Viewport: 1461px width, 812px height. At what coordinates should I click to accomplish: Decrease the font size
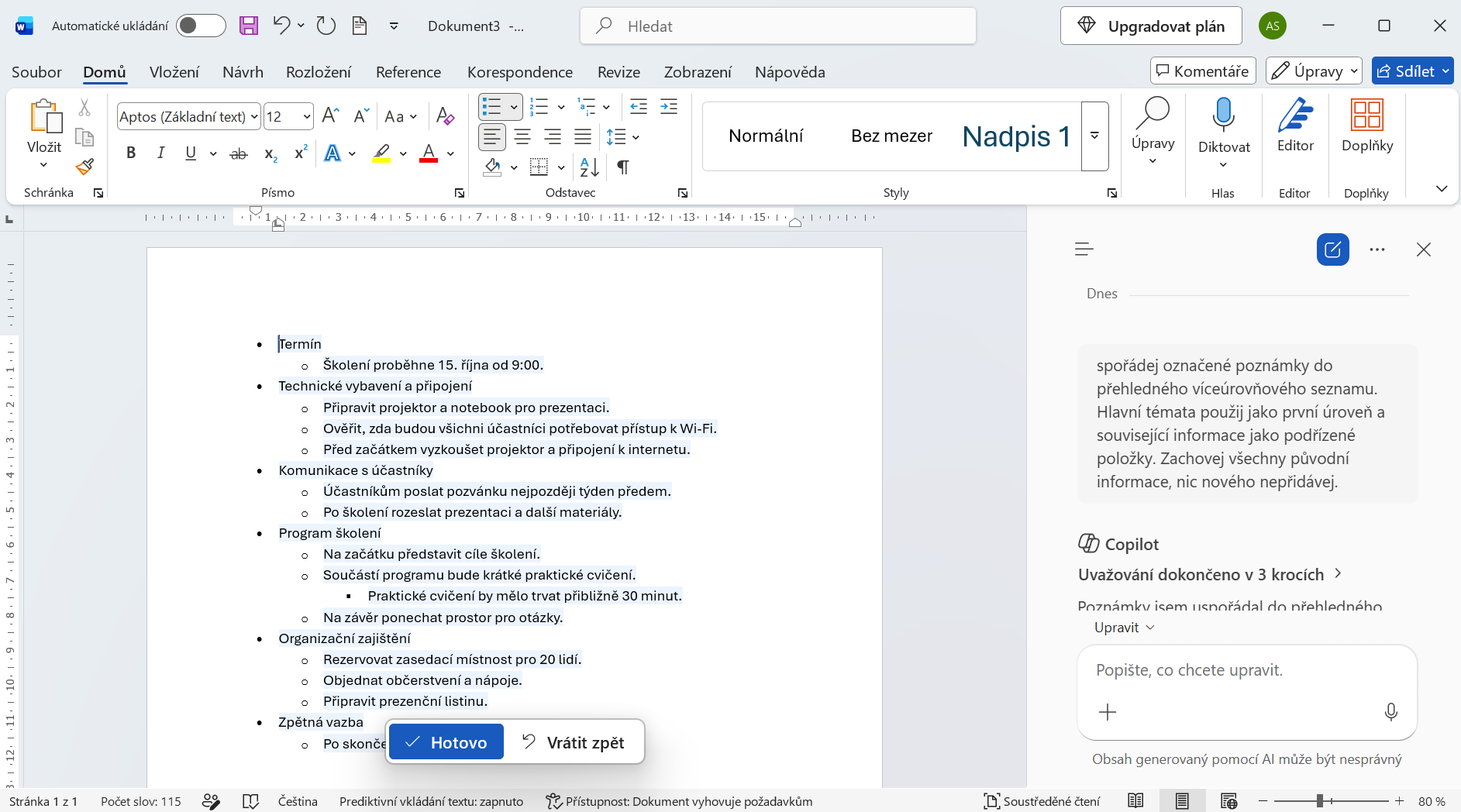pos(360,116)
